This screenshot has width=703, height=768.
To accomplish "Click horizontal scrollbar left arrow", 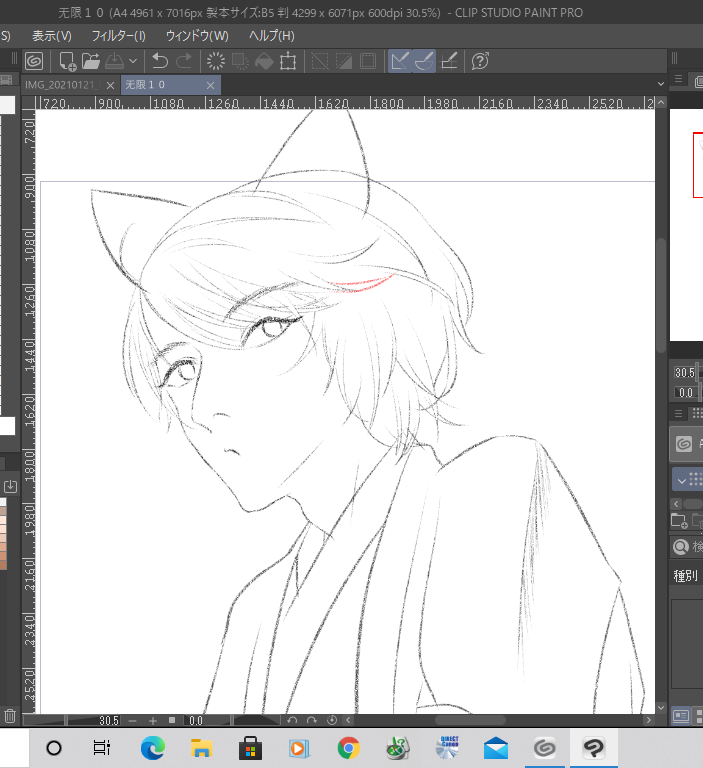I will coord(348,720).
